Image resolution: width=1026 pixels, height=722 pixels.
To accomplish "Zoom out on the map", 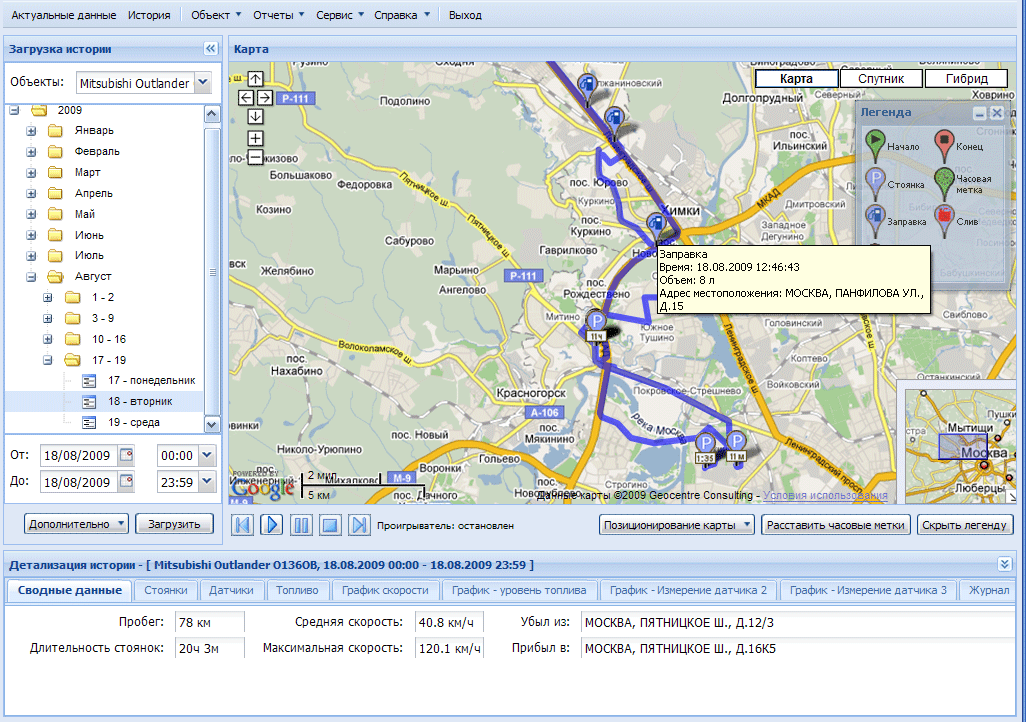I will (x=256, y=157).
